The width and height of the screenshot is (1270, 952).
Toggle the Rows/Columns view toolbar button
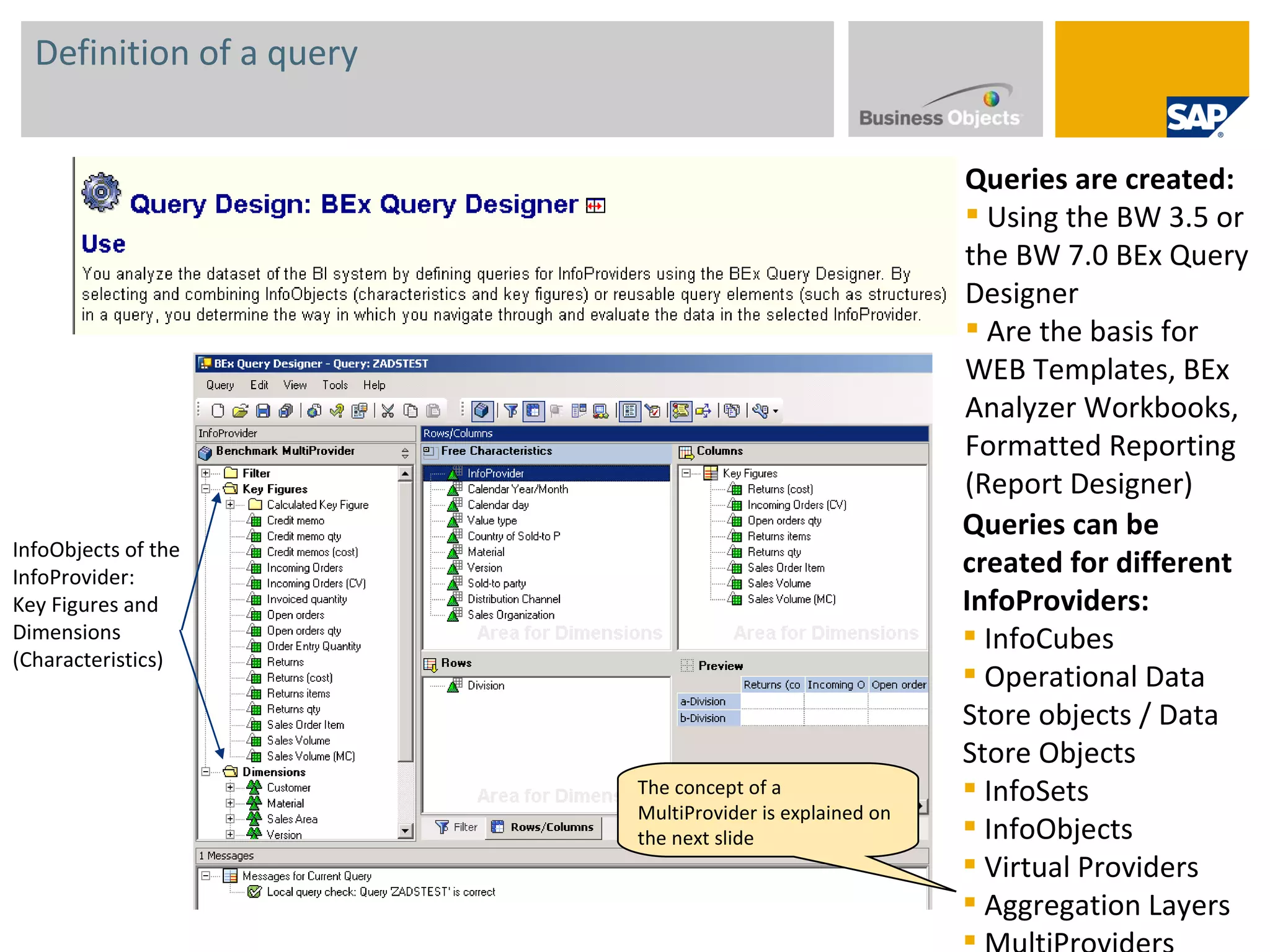[x=533, y=410]
